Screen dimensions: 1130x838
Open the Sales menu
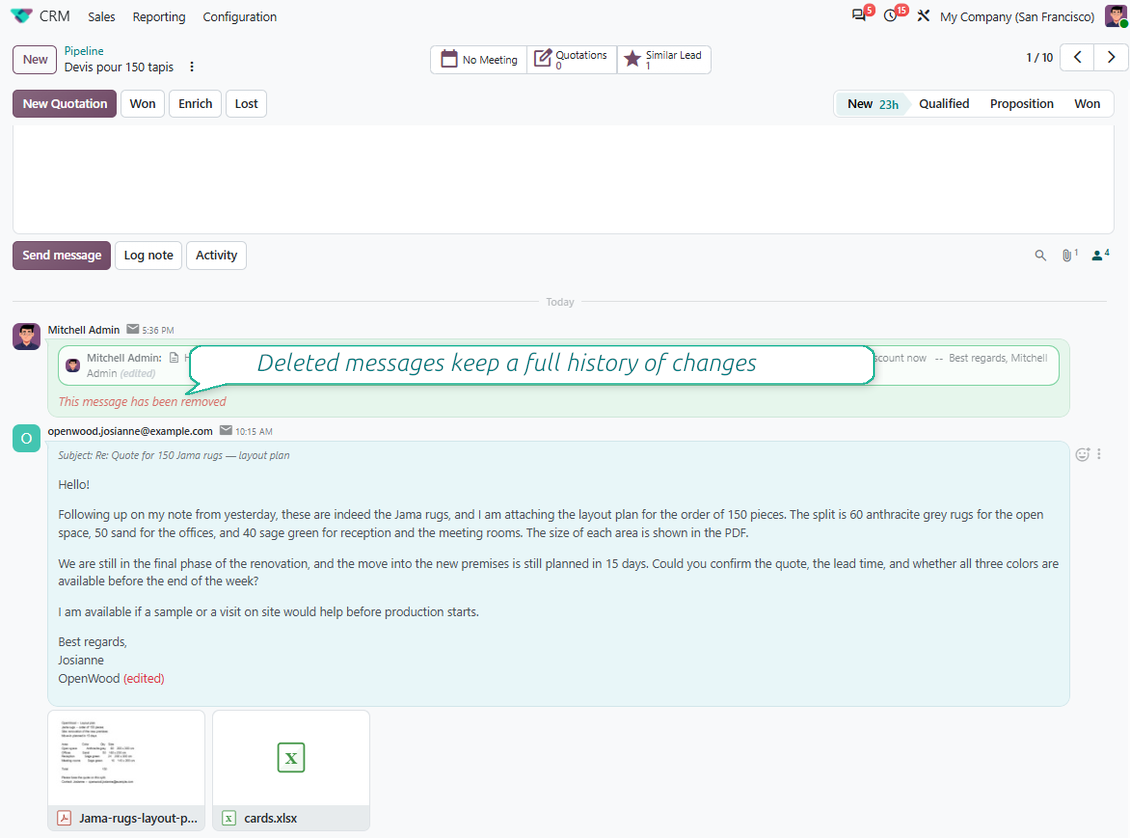click(x=102, y=17)
